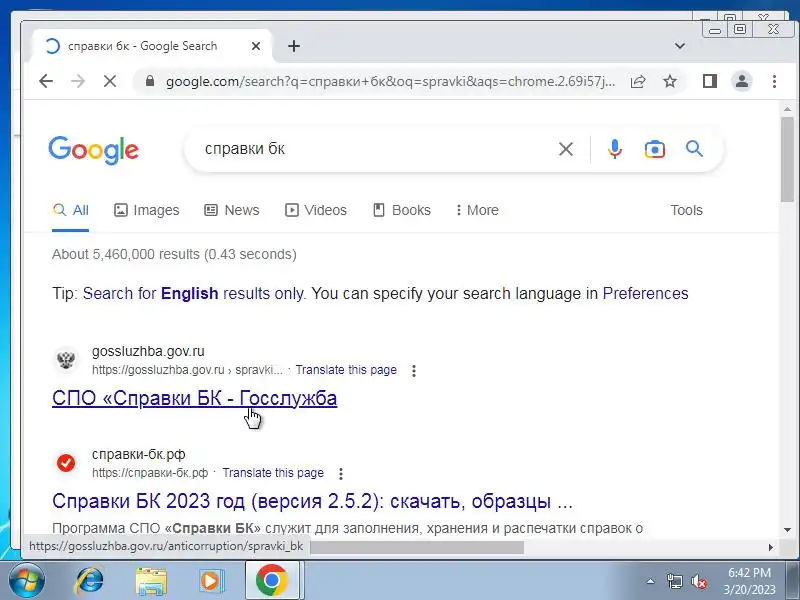Switch to Videos results tab
Screen dimensions: 800x600
(x=316, y=210)
